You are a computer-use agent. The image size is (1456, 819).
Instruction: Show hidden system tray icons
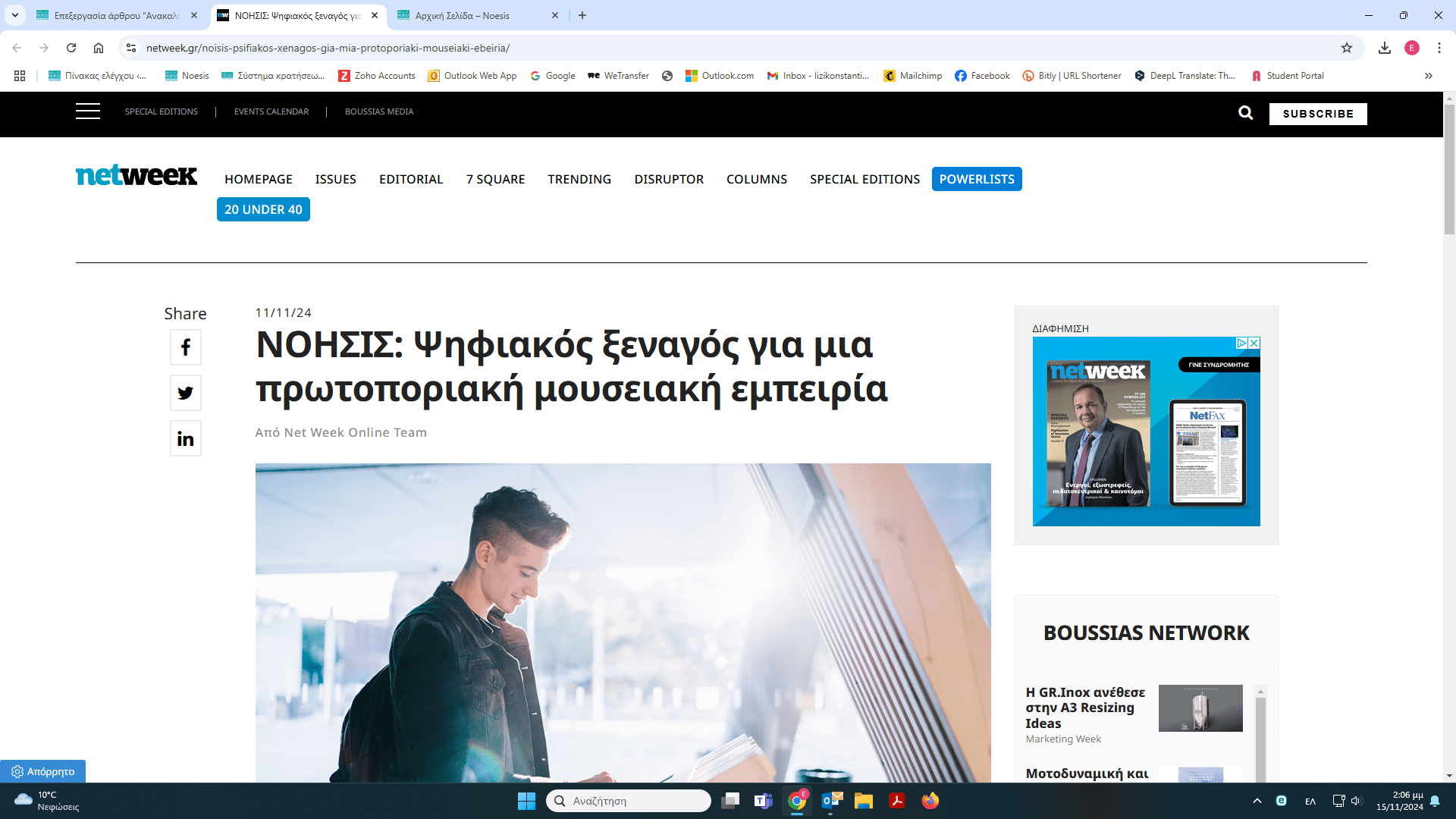tap(1257, 801)
